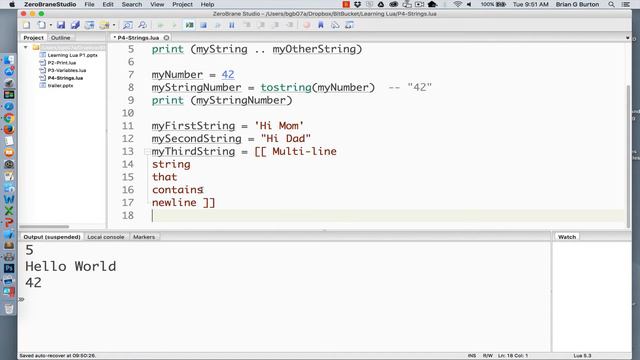The width and height of the screenshot is (640, 360).
Task: Click the Wi-Fi menu bar icon
Action: coord(458,4)
